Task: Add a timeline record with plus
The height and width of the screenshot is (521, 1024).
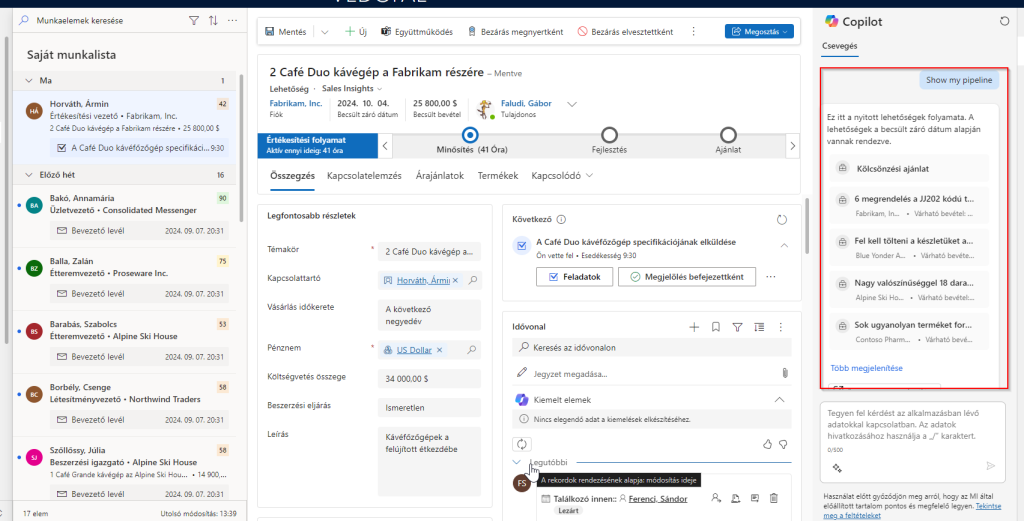Action: click(694, 327)
